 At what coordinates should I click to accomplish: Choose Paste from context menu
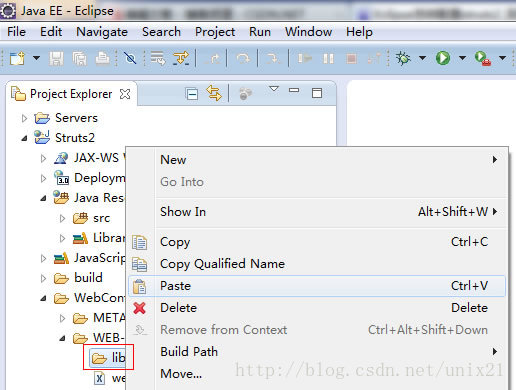[x=318, y=286]
